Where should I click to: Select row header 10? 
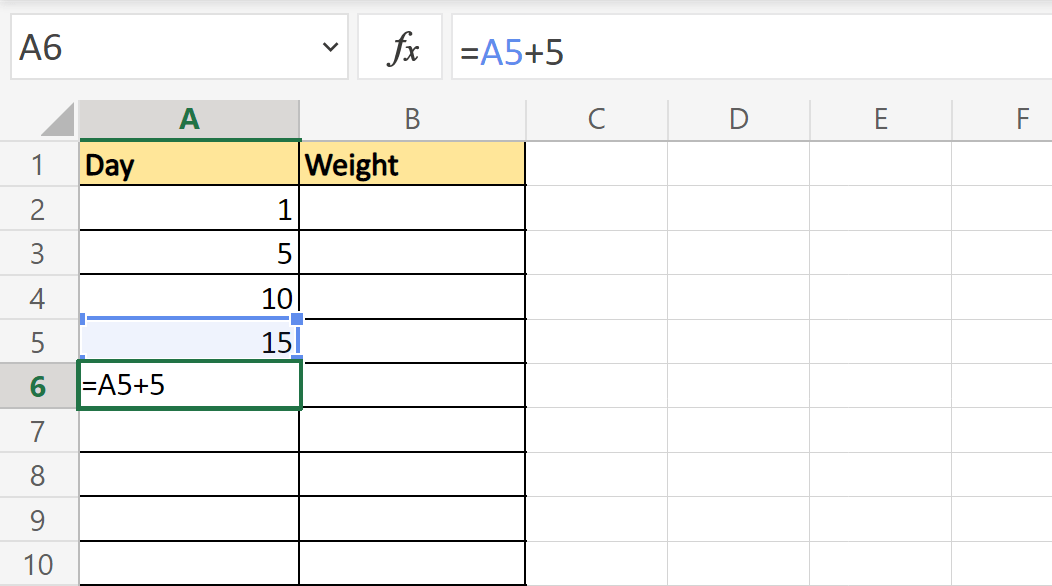pos(39,563)
